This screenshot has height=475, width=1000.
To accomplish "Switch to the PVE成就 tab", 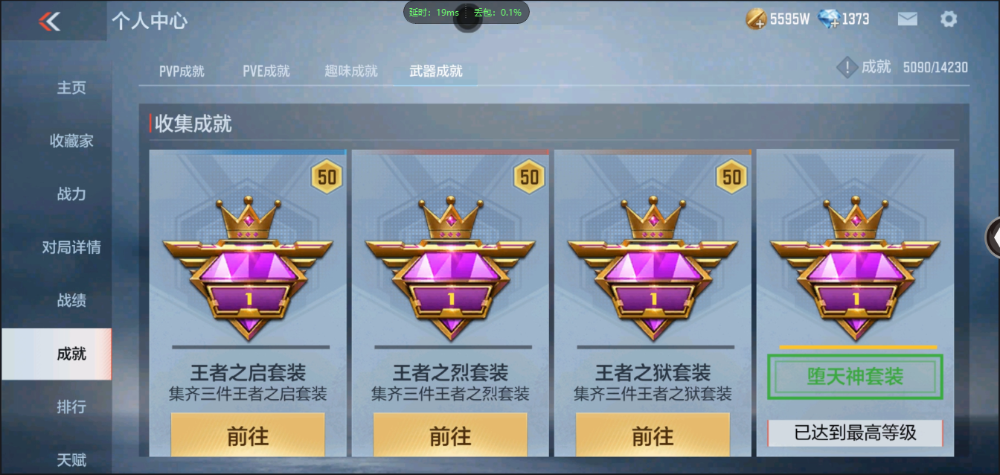I will [266, 71].
